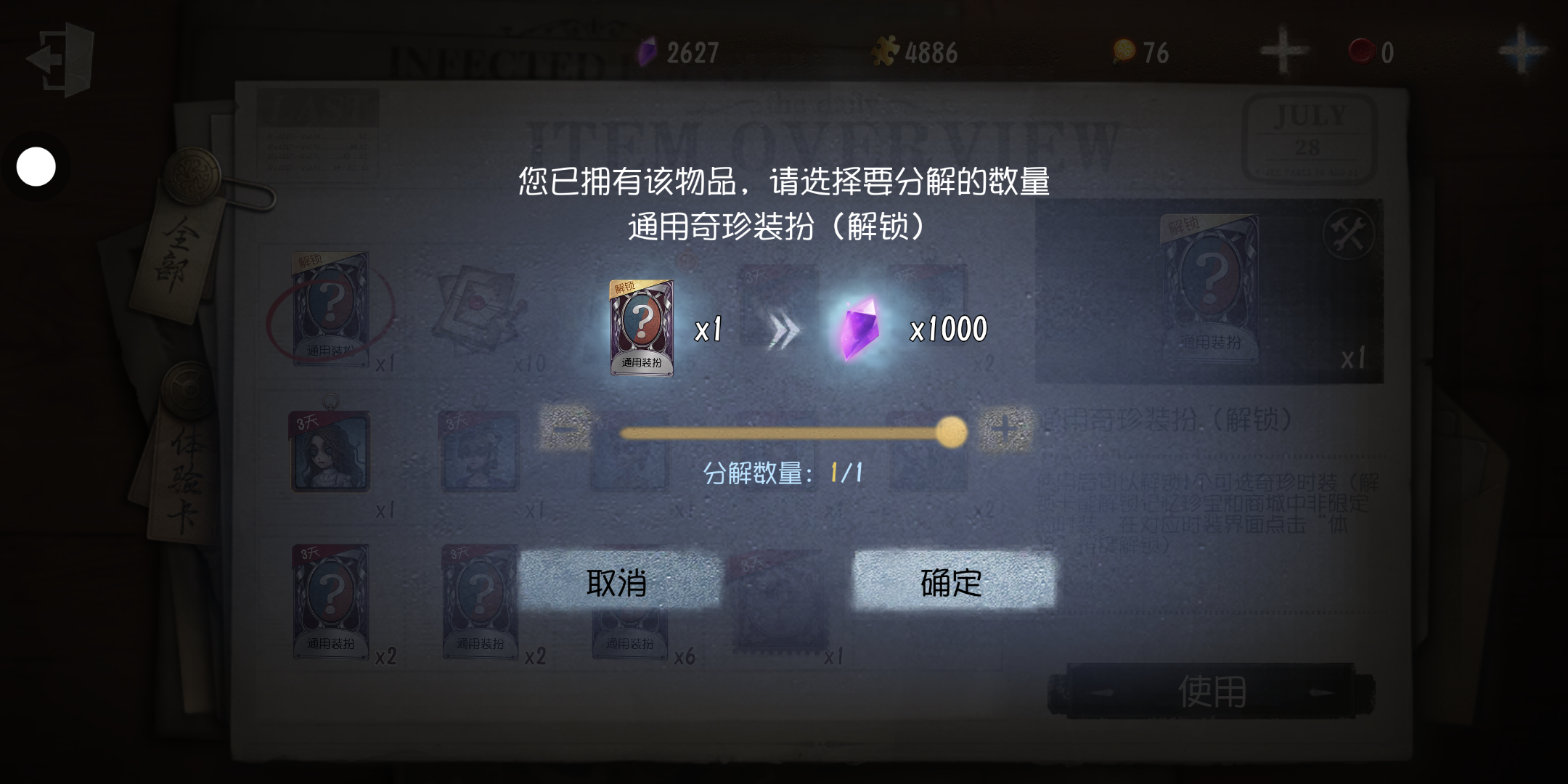This screenshot has height=784, width=1568.
Task: Click the decompose quantity slider handle
Action: [951, 432]
